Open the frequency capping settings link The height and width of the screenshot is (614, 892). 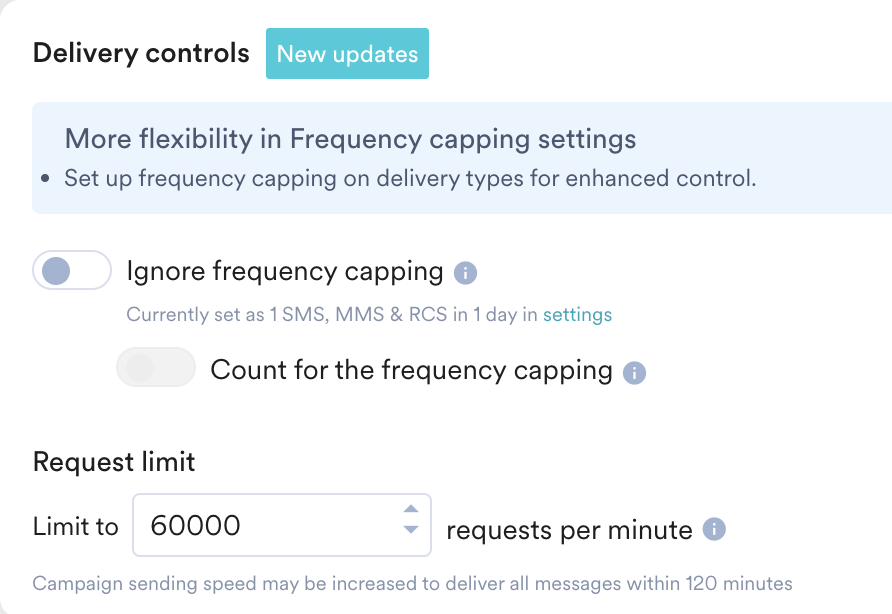(x=577, y=315)
